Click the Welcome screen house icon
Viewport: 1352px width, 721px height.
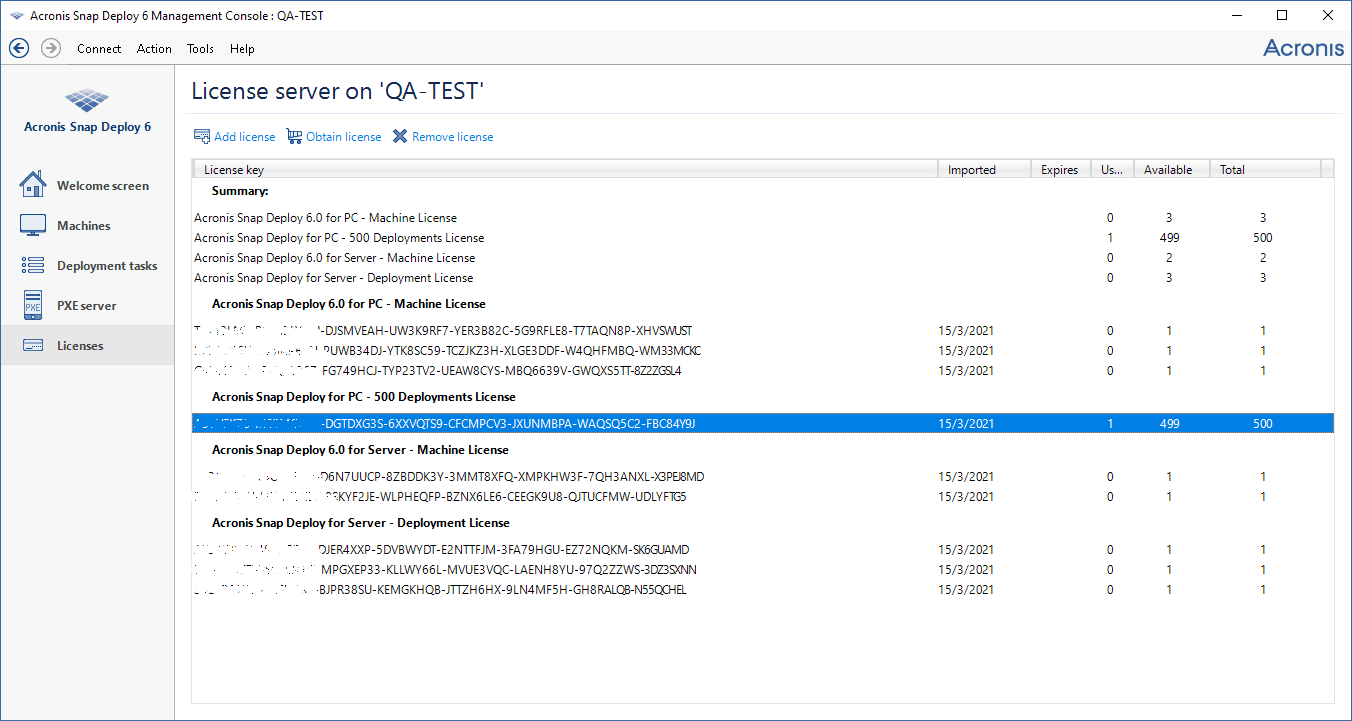tap(33, 185)
